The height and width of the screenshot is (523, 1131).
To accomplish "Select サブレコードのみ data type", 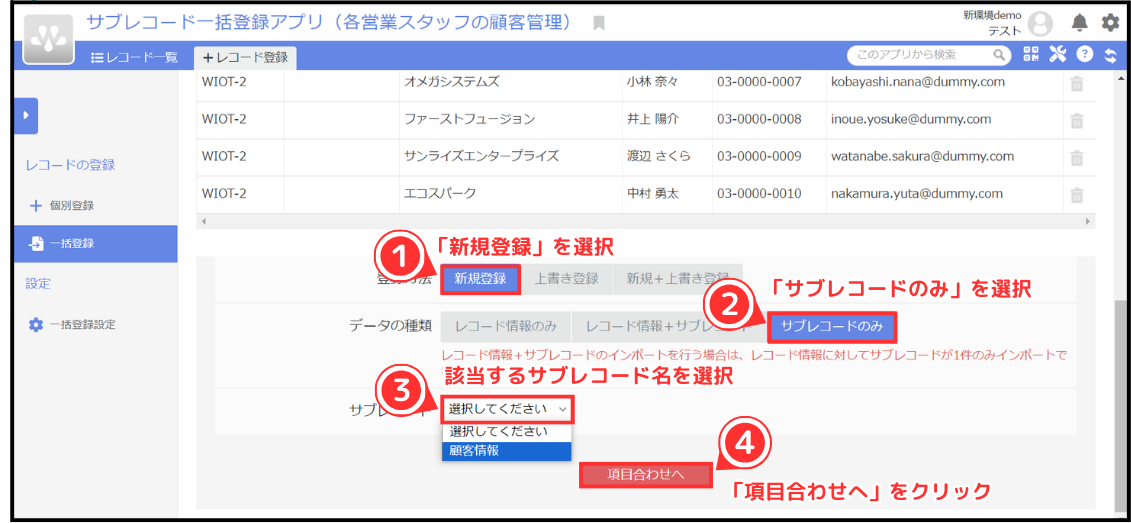I will click(832, 326).
